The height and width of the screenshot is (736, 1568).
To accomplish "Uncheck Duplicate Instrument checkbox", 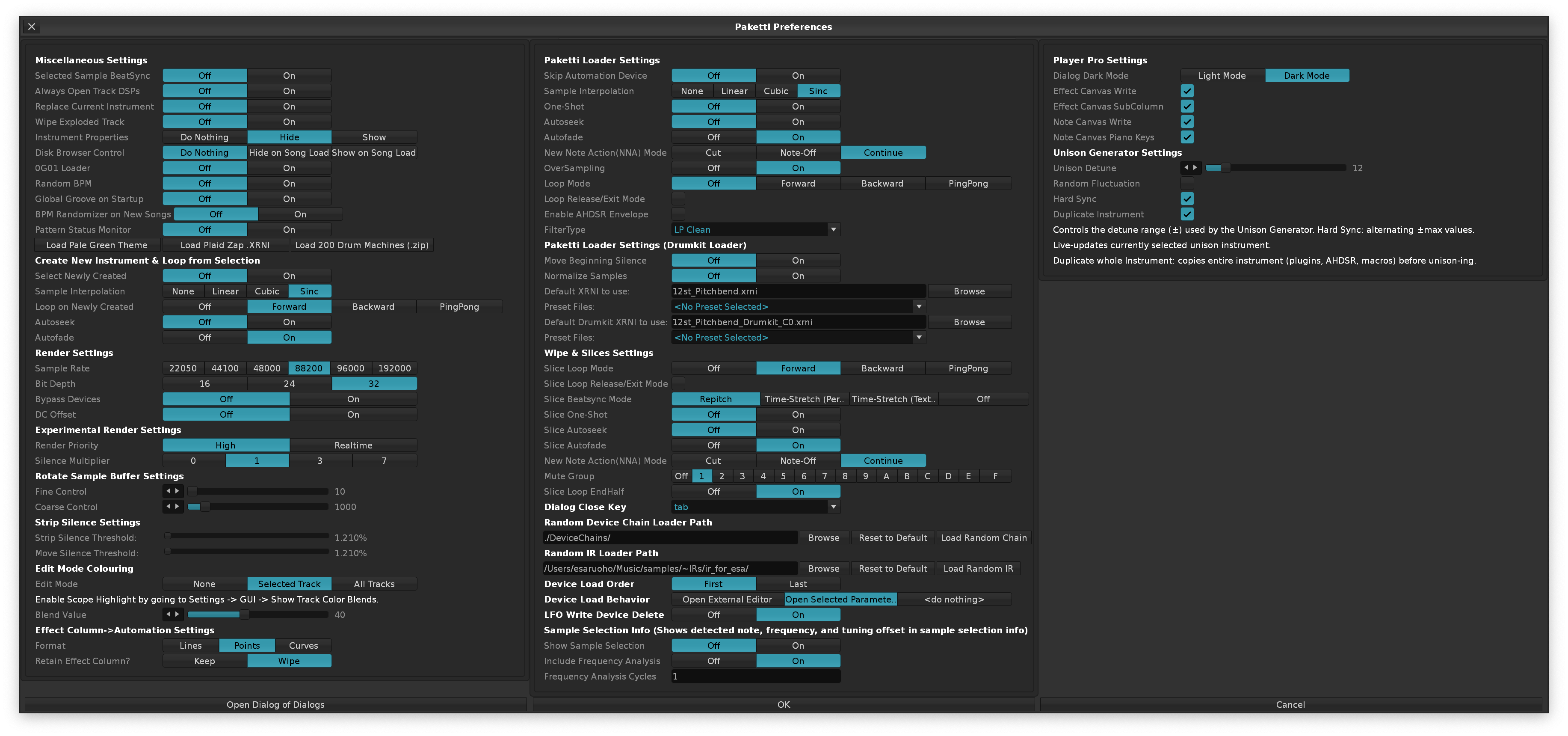I will 1187,214.
